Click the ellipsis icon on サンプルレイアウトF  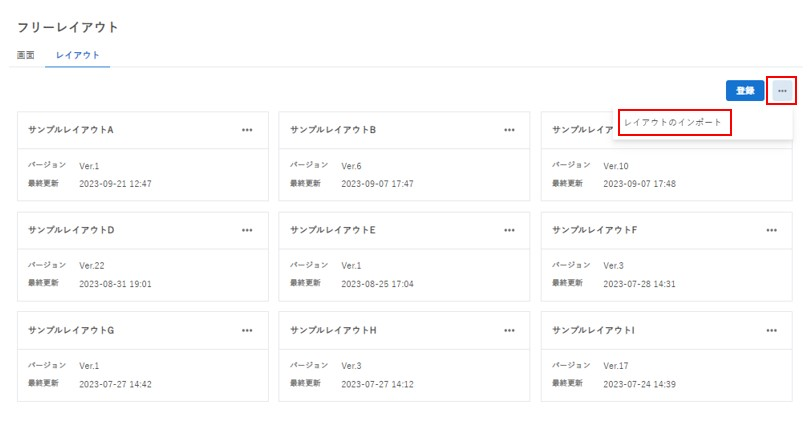[771, 230]
